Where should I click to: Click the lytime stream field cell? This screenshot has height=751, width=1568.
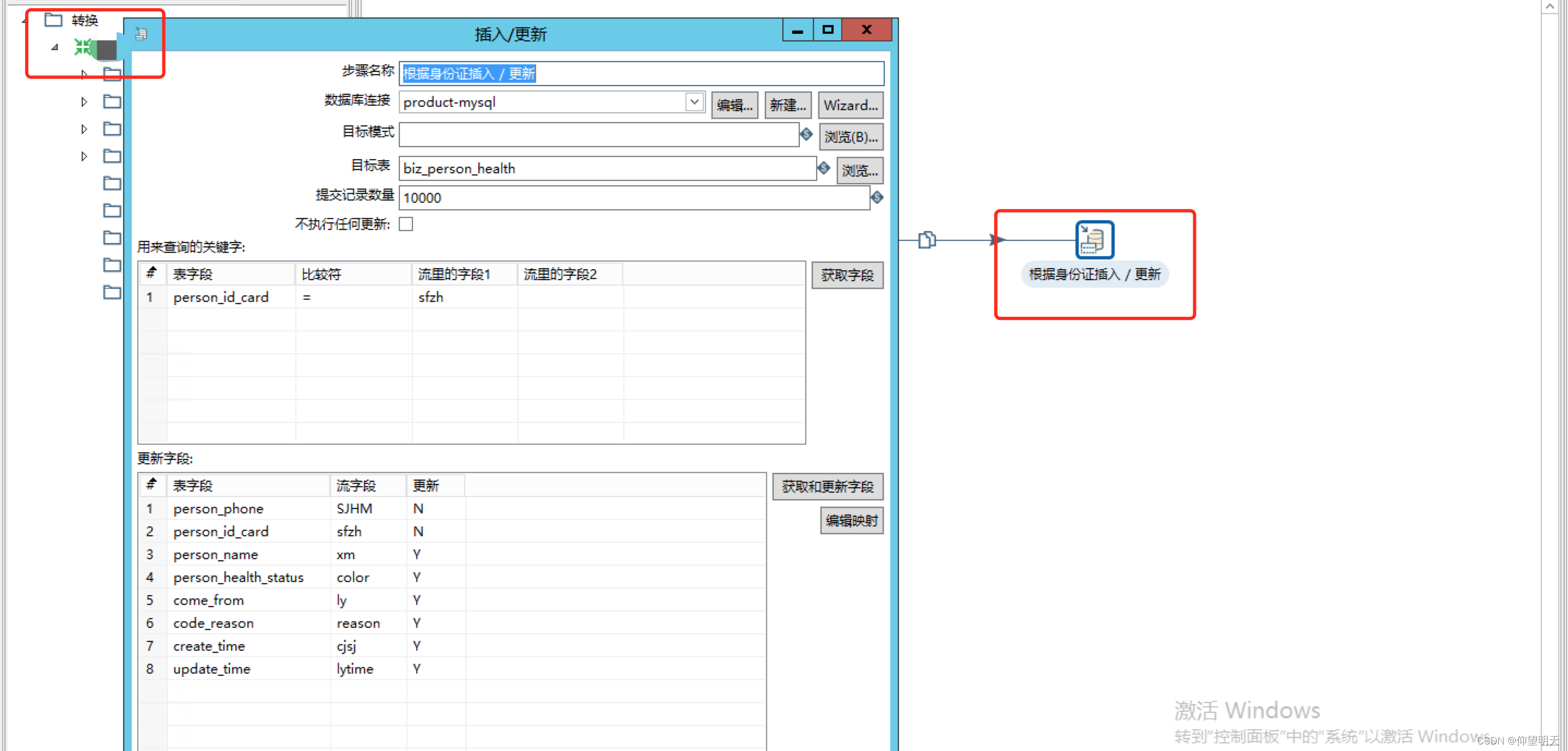coord(368,669)
